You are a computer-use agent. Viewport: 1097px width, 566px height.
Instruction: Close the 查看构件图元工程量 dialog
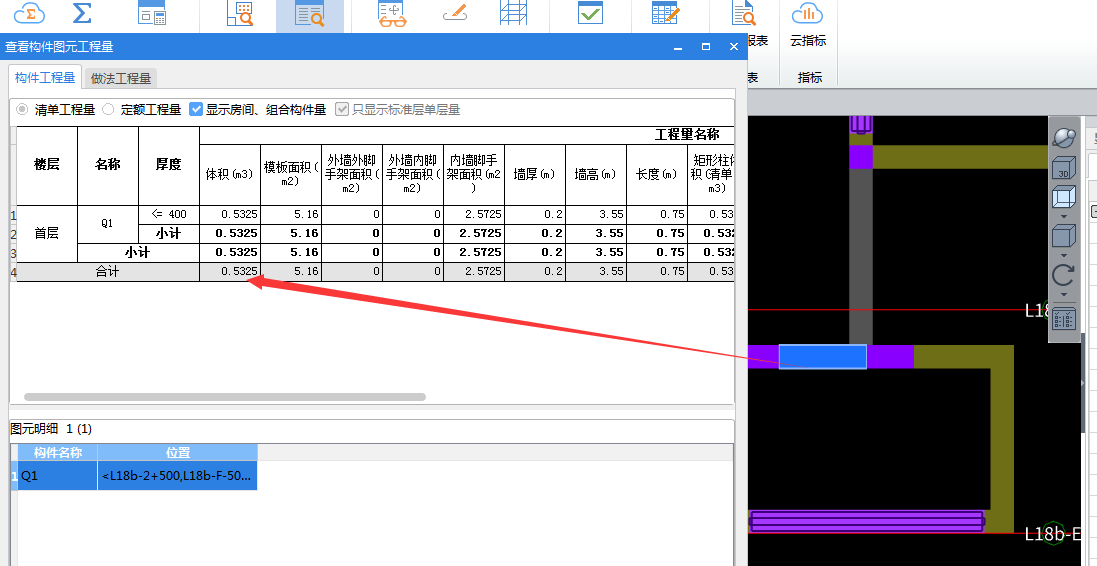click(734, 47)
